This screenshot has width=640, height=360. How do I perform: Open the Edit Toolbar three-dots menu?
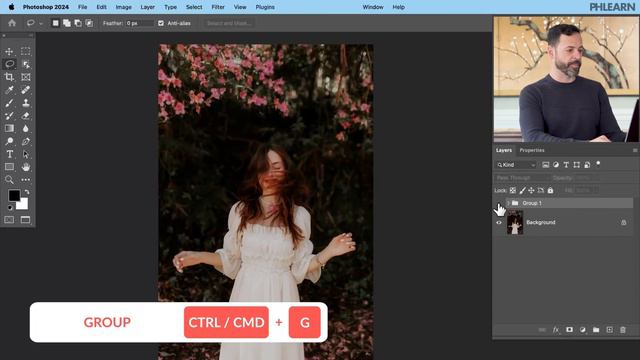[x=25, y=180]
